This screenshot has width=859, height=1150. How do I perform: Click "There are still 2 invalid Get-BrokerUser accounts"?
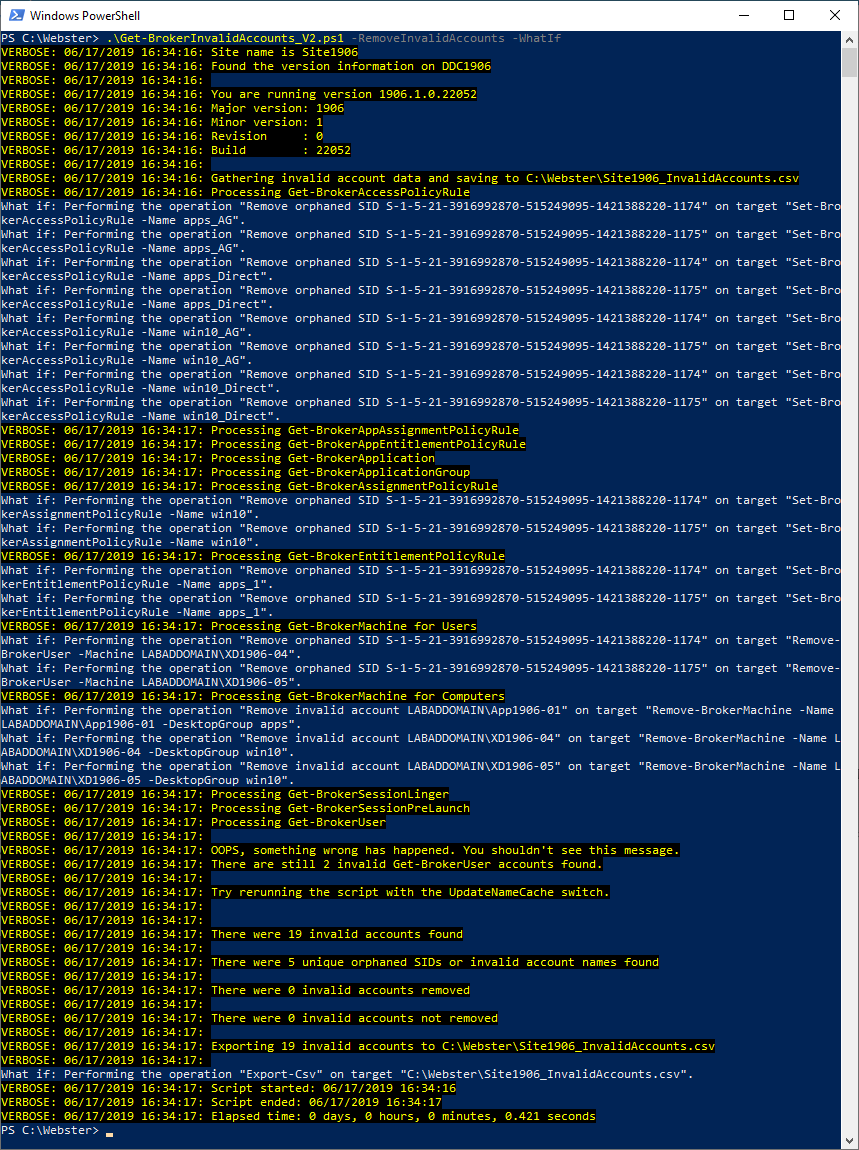coord(406,864)
